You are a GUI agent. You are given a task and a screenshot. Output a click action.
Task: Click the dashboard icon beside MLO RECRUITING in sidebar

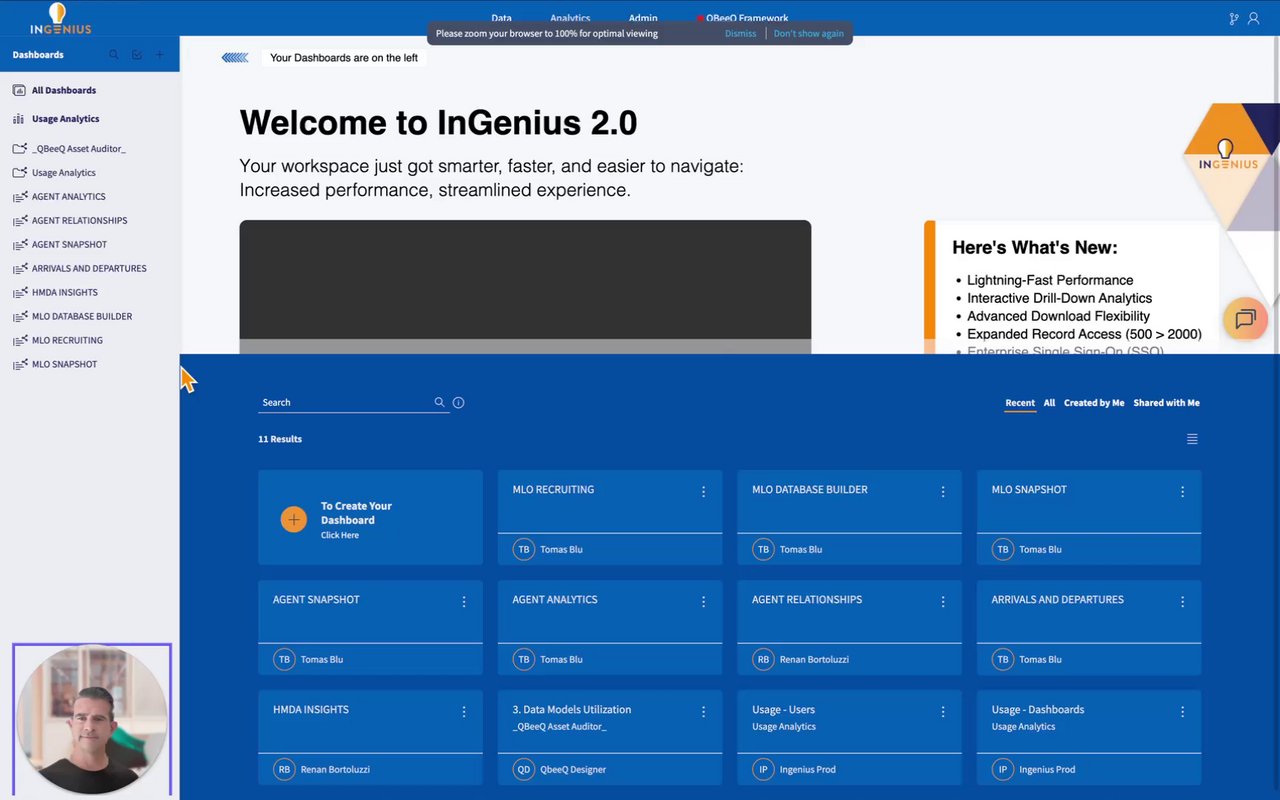pos(19,340)
